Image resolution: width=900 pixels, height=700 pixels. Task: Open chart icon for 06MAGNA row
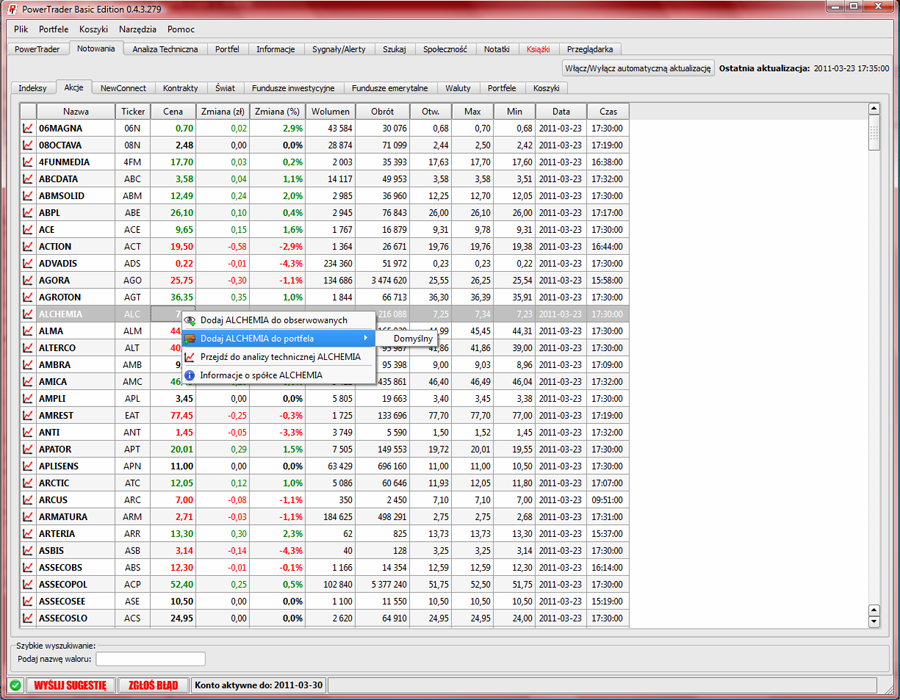coord(28,128)
